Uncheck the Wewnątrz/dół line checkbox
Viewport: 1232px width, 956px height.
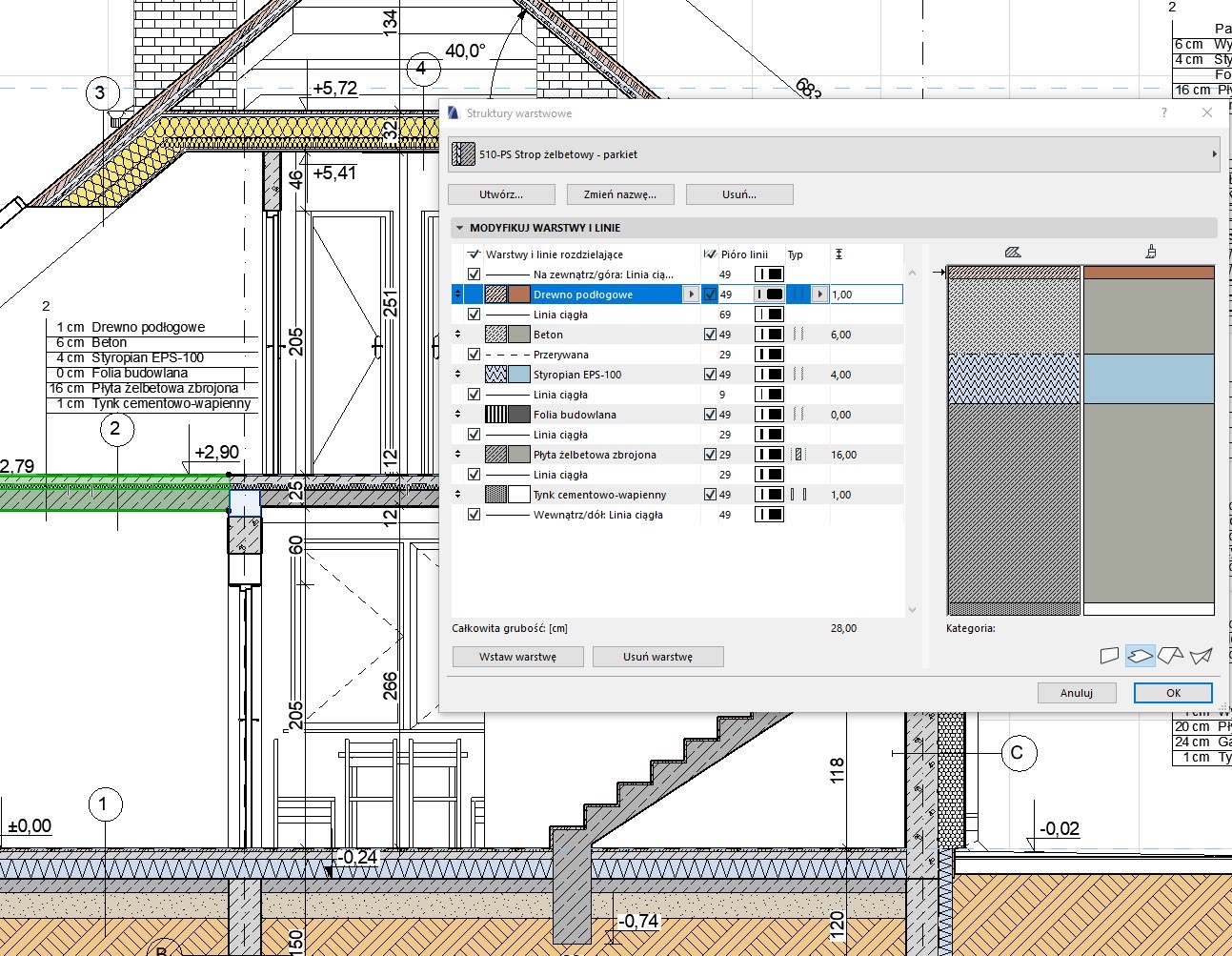(474, 515)
